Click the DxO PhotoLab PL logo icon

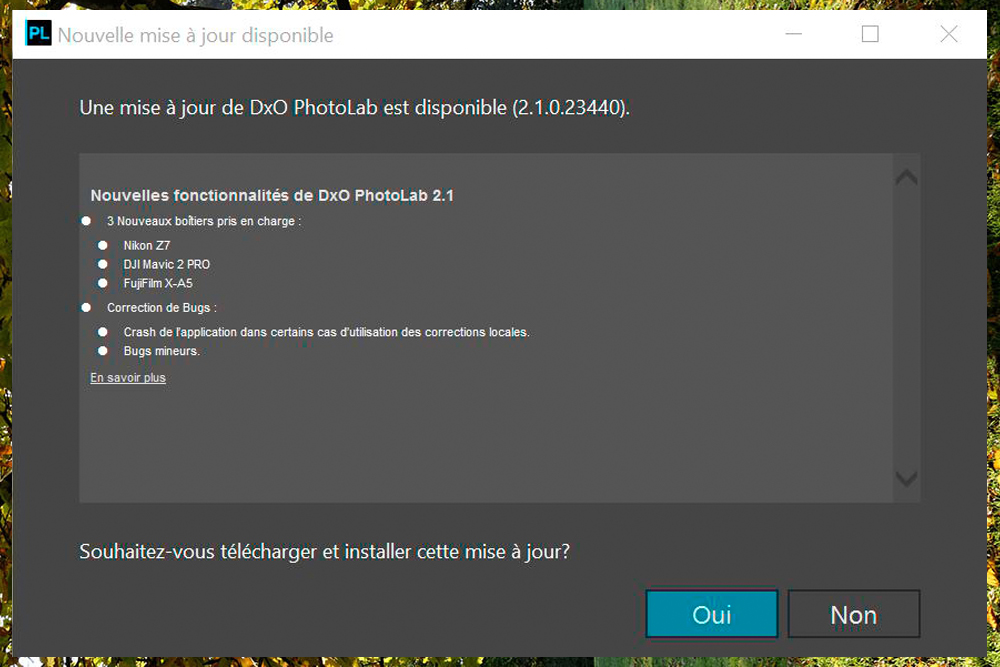pos(38,33)
